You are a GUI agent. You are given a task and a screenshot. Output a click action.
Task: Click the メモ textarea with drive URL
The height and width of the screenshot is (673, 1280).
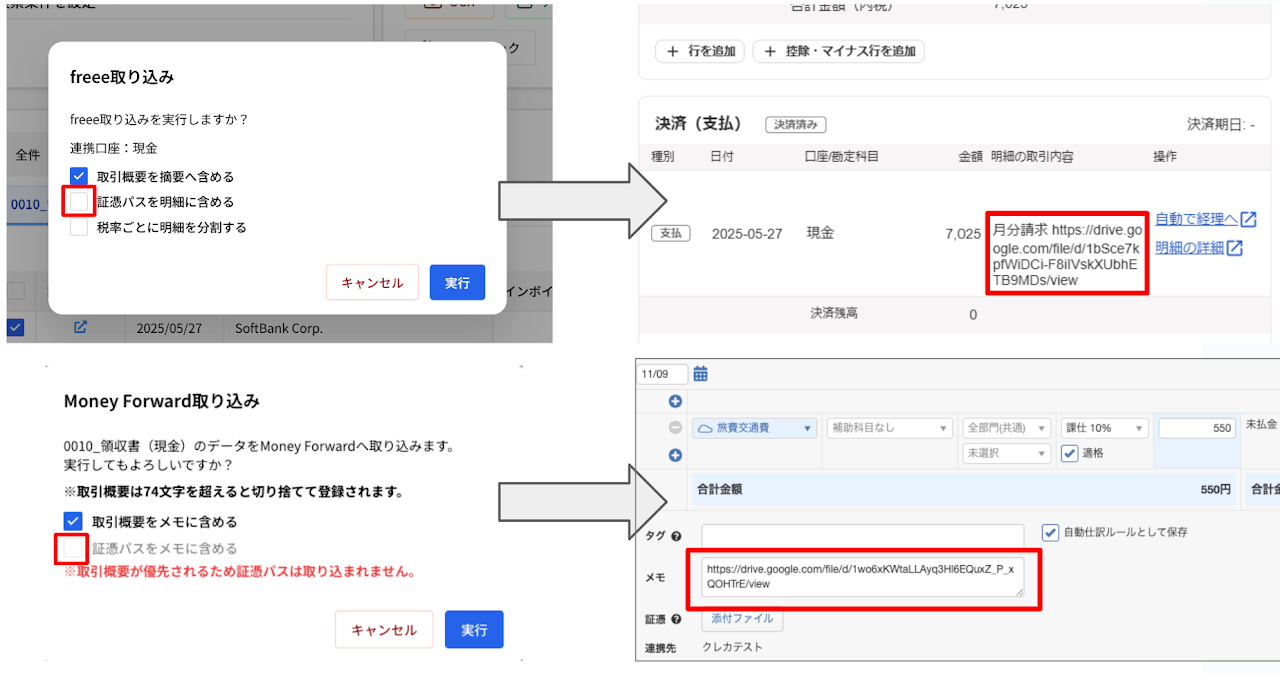pyautogui.click(x=864, y=577)
